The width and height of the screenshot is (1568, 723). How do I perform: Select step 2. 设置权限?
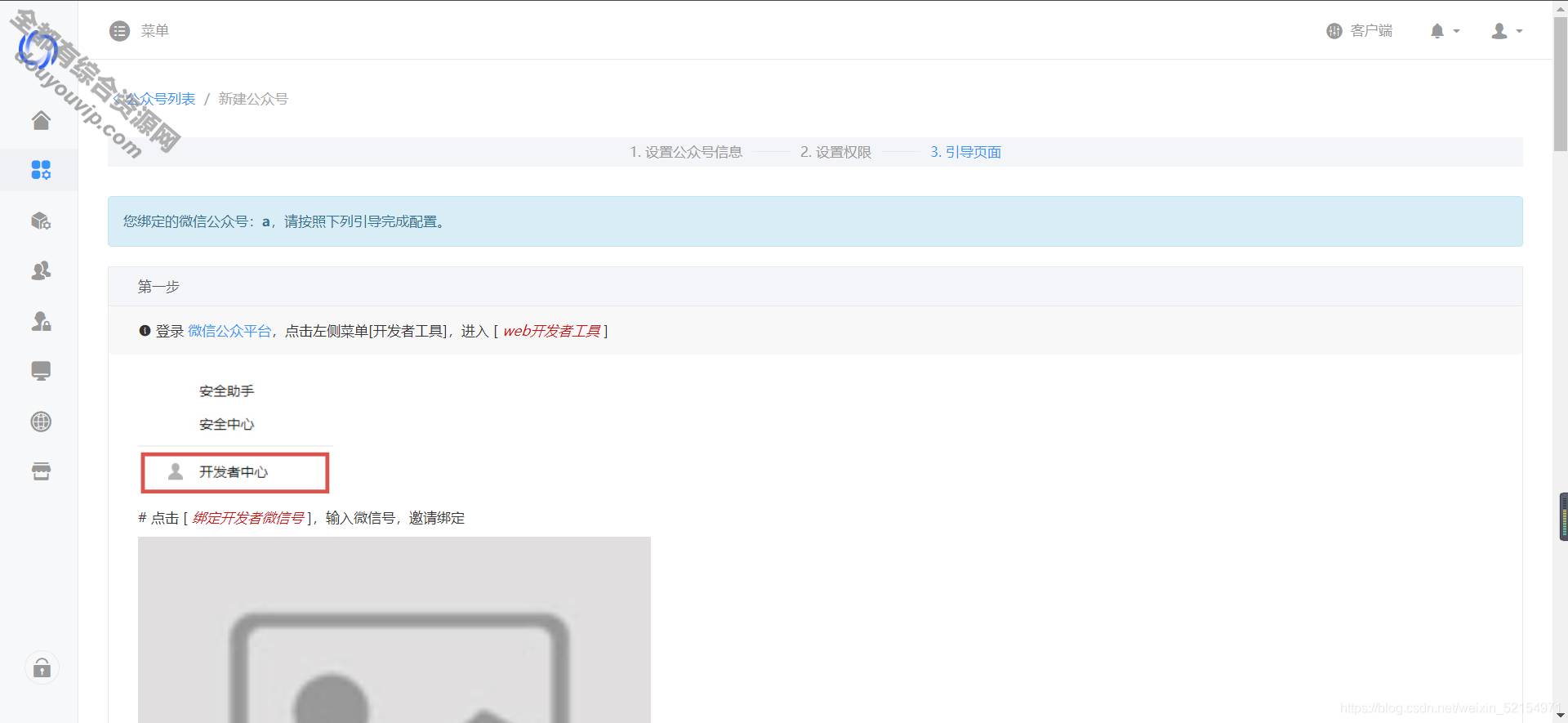835,152
